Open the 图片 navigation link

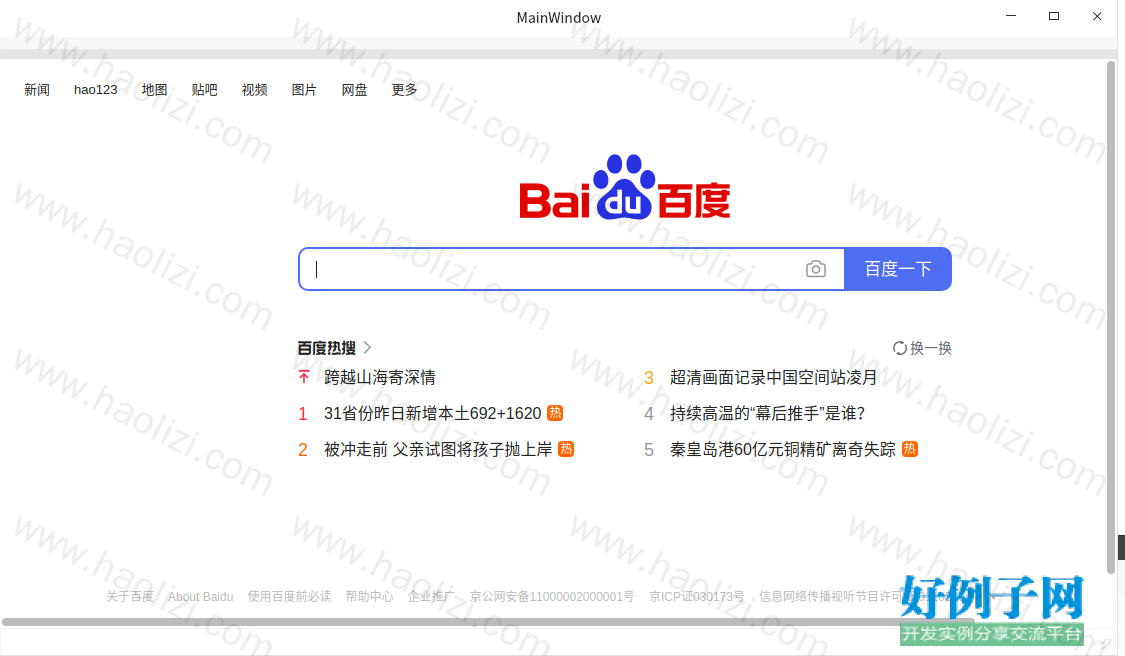(304, 90)
